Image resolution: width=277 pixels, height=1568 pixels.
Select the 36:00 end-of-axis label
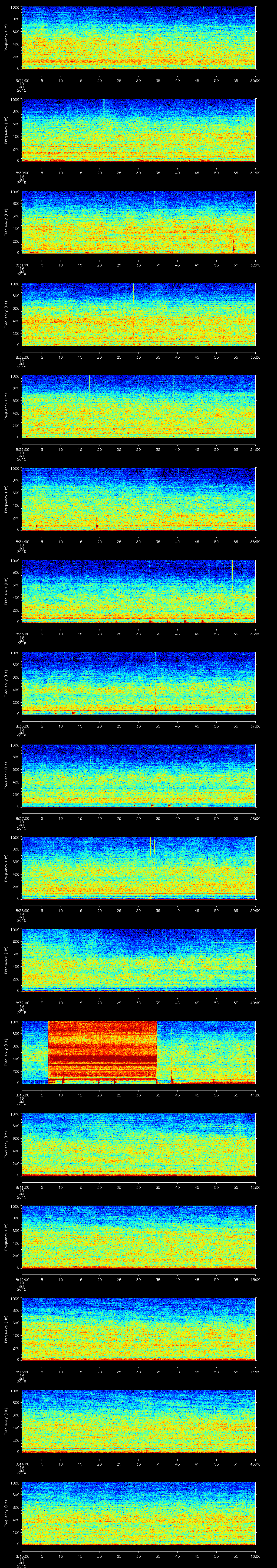point(255,634)
